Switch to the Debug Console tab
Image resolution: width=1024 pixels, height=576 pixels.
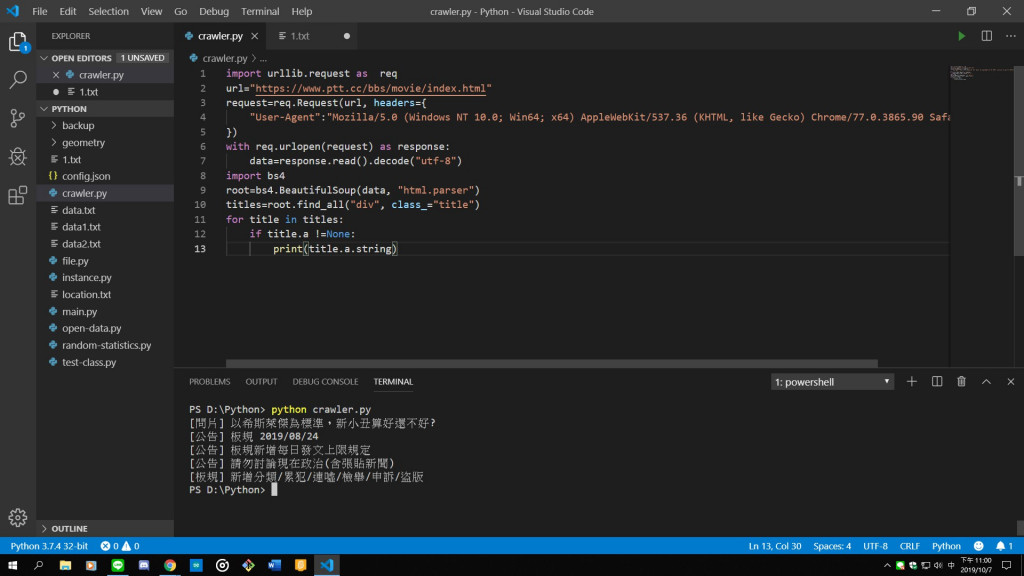pos(325,381)
